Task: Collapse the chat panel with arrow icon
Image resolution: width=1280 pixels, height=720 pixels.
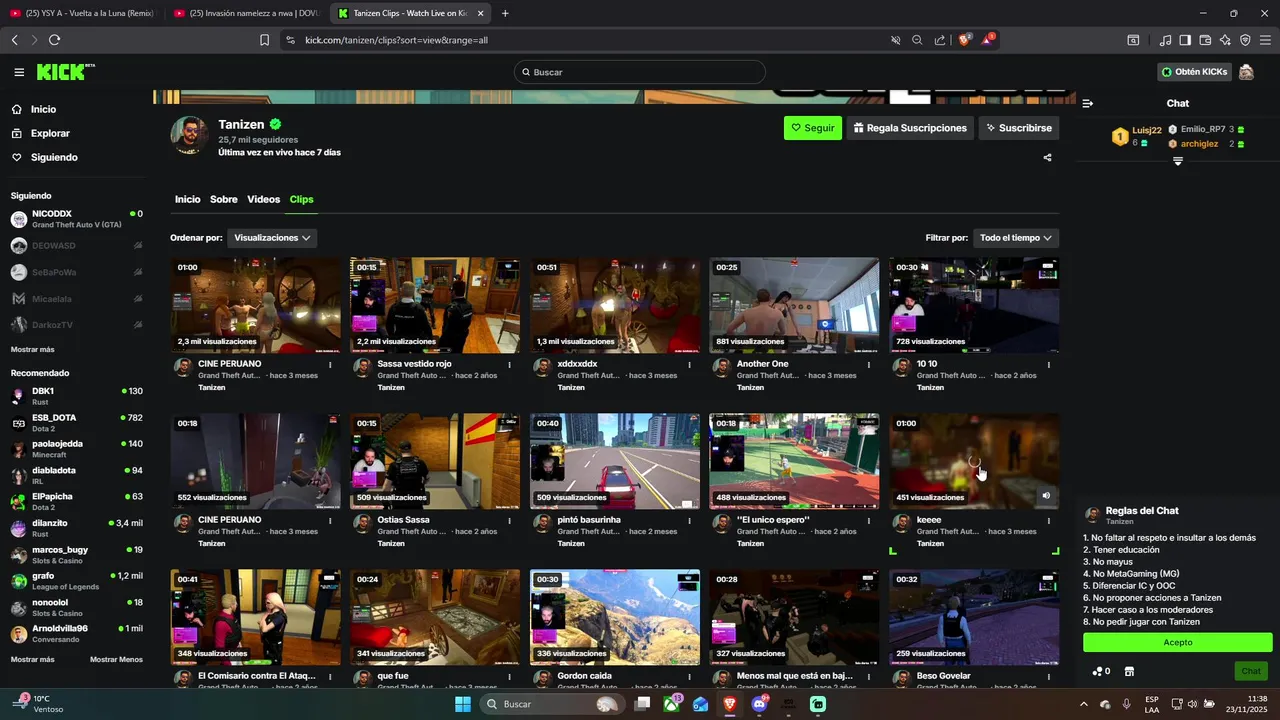Action: [x=1088, y=103]
